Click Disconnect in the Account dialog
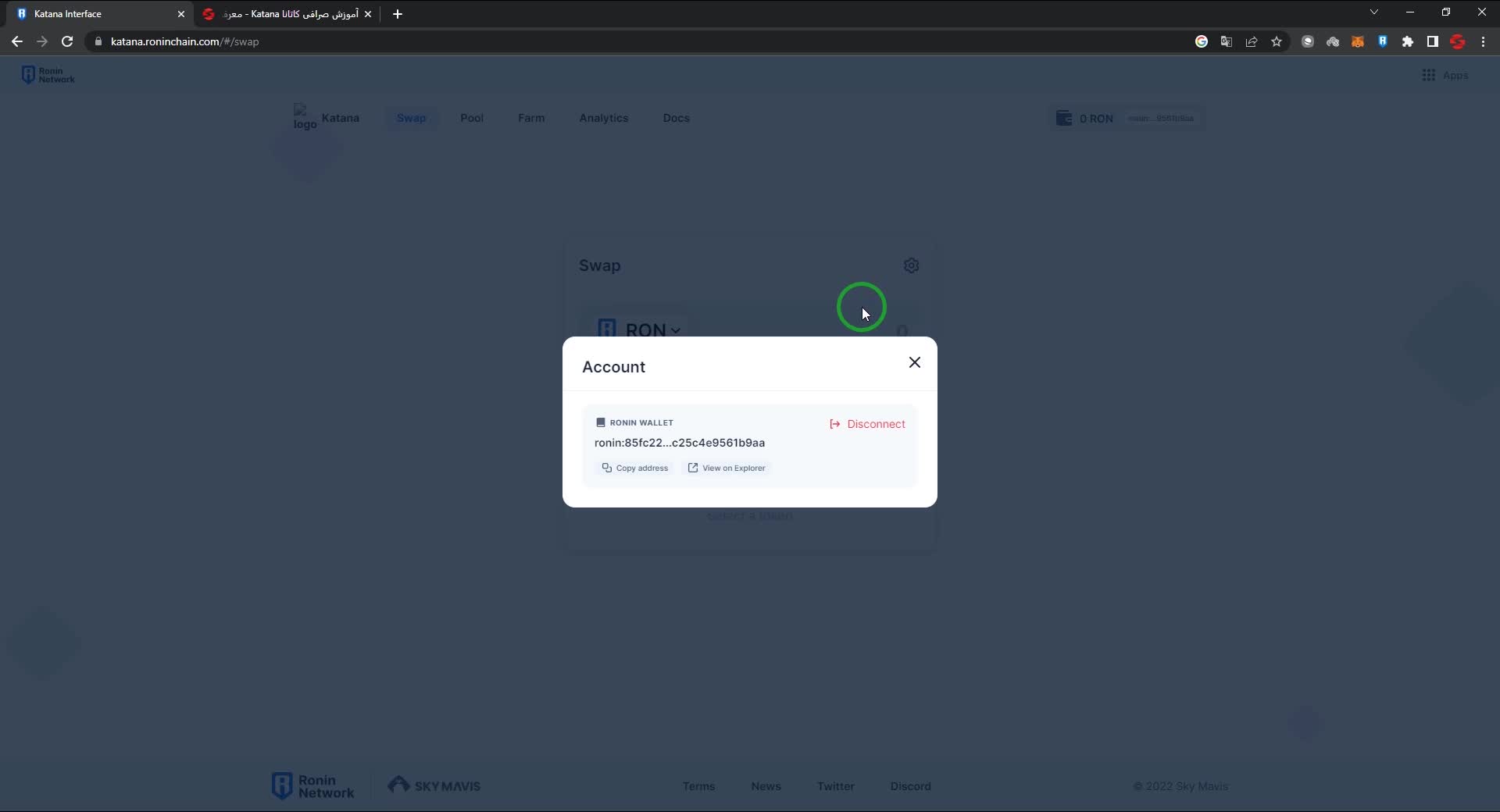This screenshot has width=1500, height=812. coord(867,424)
